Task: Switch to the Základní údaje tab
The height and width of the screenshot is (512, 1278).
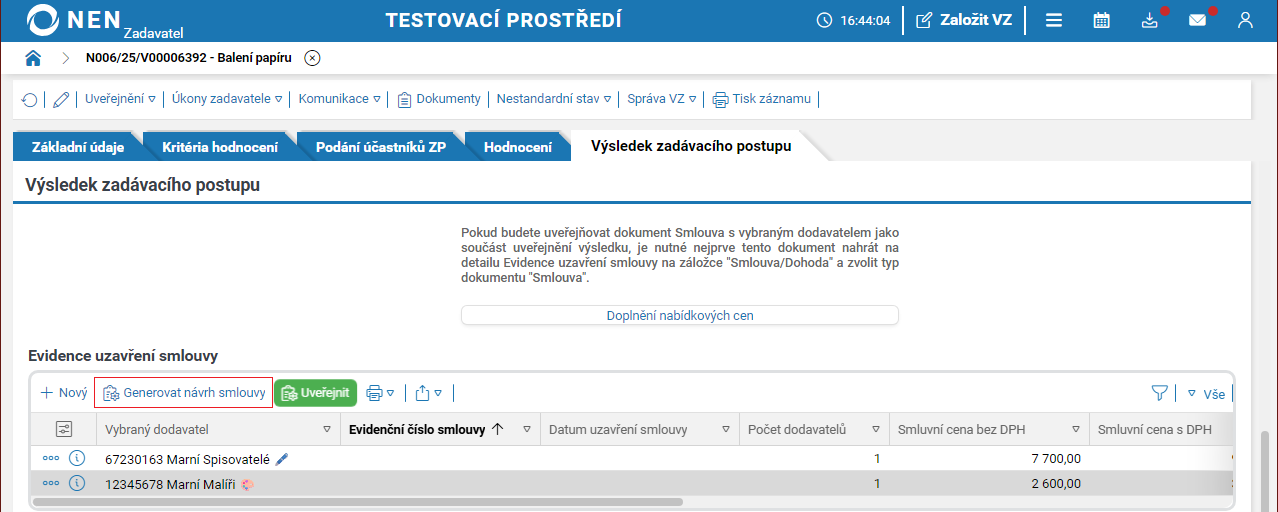Action: point(78,147)
